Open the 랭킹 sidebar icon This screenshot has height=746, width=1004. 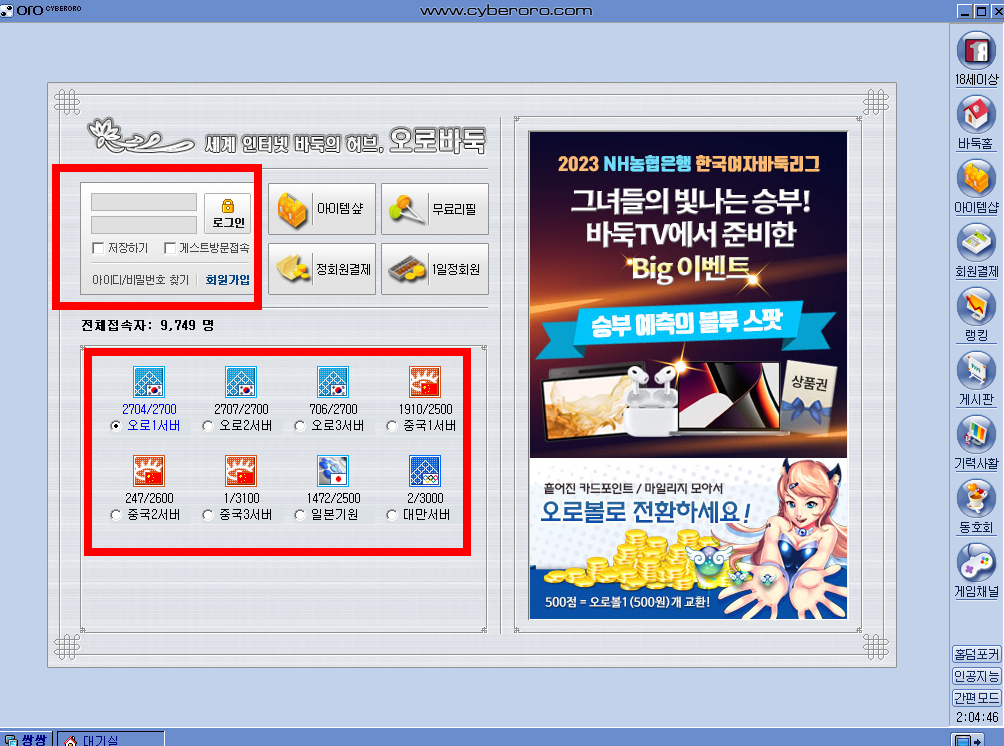click(976, 307)
